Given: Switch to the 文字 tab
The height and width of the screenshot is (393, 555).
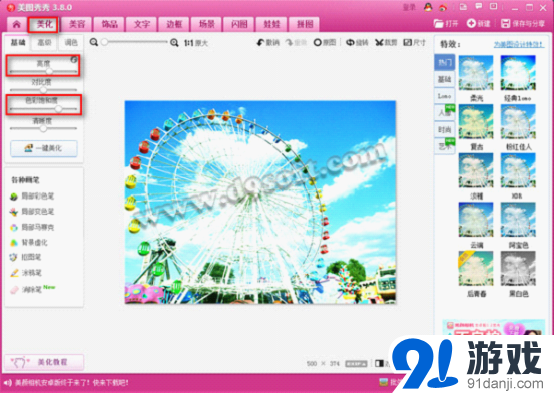Looking at the screenshot, I should [x=142, y=24].
